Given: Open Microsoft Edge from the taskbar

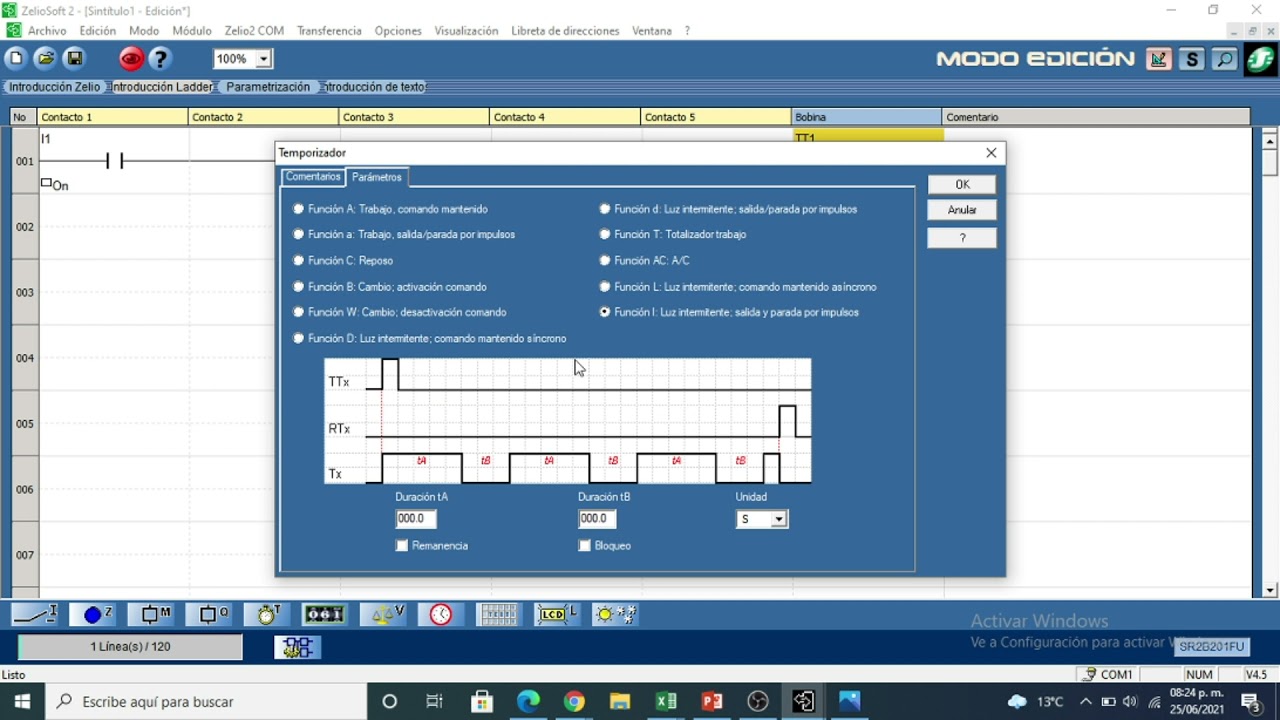Looking at the screenshot, I should click(528, 702).
